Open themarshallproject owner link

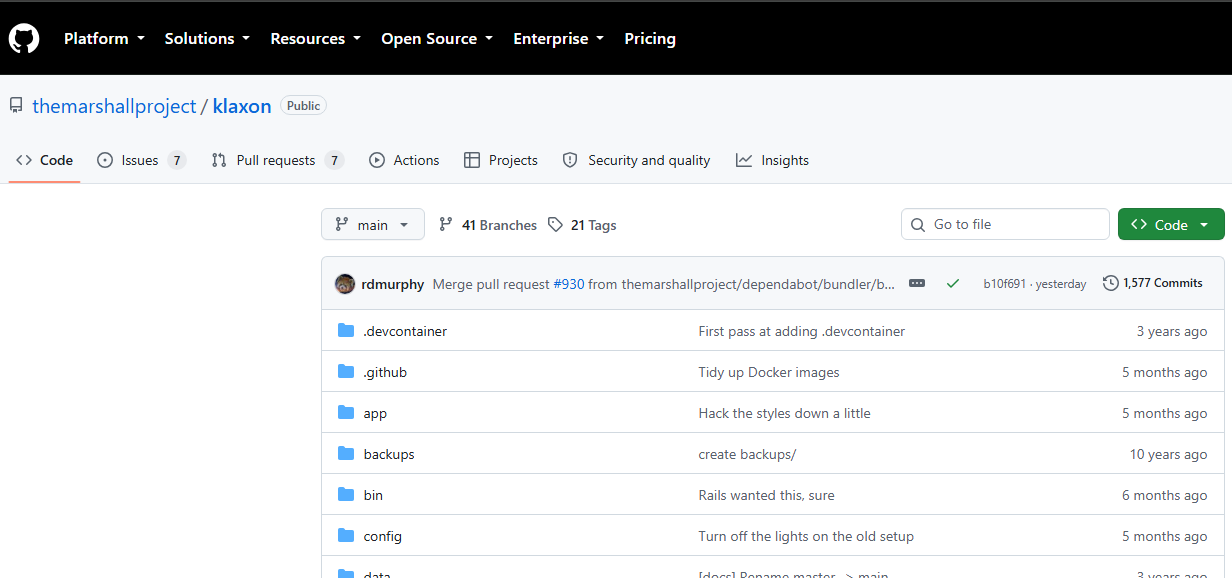pyautogui.click(x=114, y=106)
